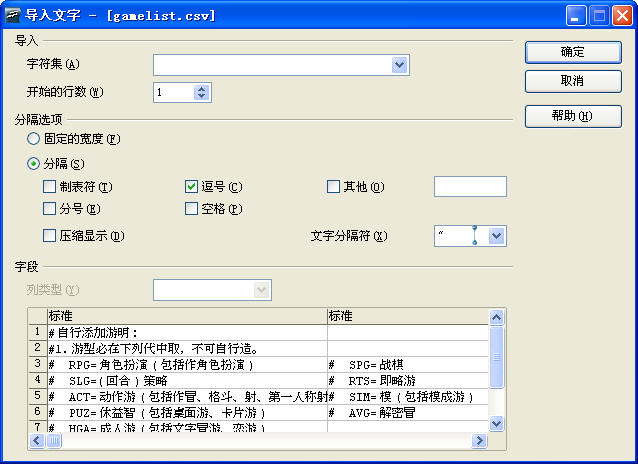638x464 pixels.
Task: Click the cell '# AVG= 解密冒'
Action: coord(408,413)
